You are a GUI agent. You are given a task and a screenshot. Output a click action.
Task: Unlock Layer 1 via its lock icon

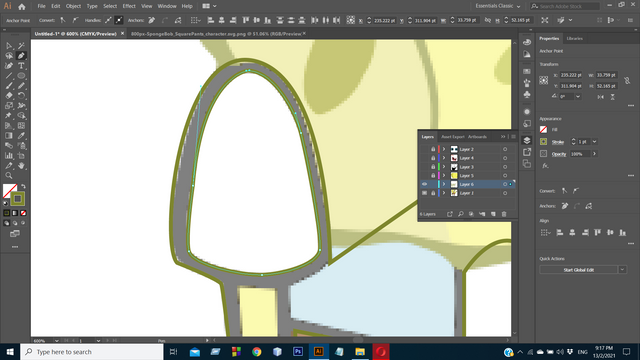pyautogui.click(x=433, y=193)
